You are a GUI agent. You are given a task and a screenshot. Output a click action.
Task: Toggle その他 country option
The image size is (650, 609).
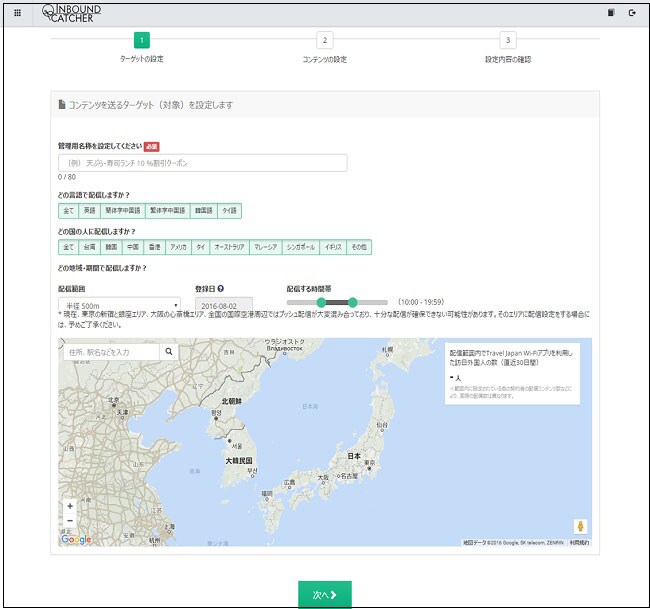(359, 247)
